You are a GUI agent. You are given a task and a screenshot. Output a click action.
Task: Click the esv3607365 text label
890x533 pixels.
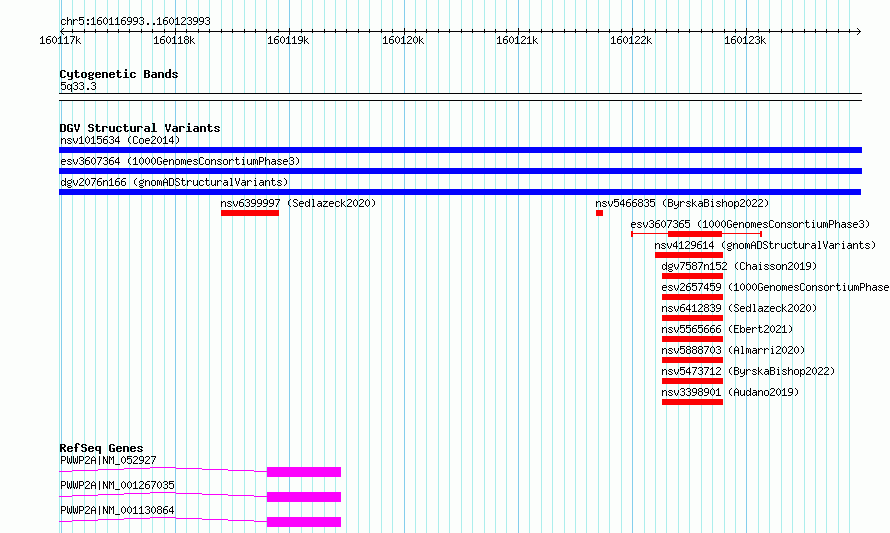(x=660, y=224)
